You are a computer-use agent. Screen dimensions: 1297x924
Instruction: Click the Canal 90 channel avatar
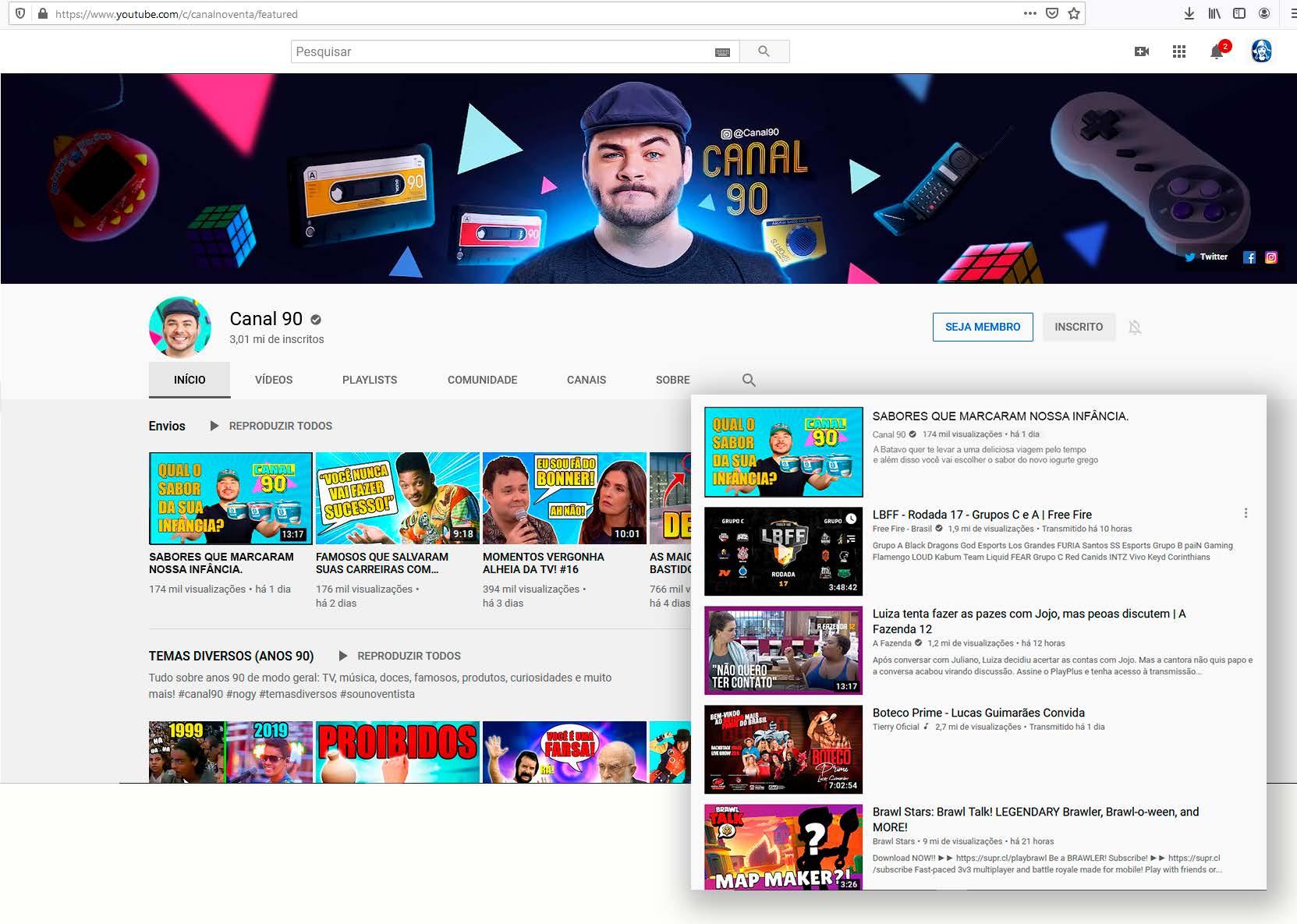click(x=180, y=327)
